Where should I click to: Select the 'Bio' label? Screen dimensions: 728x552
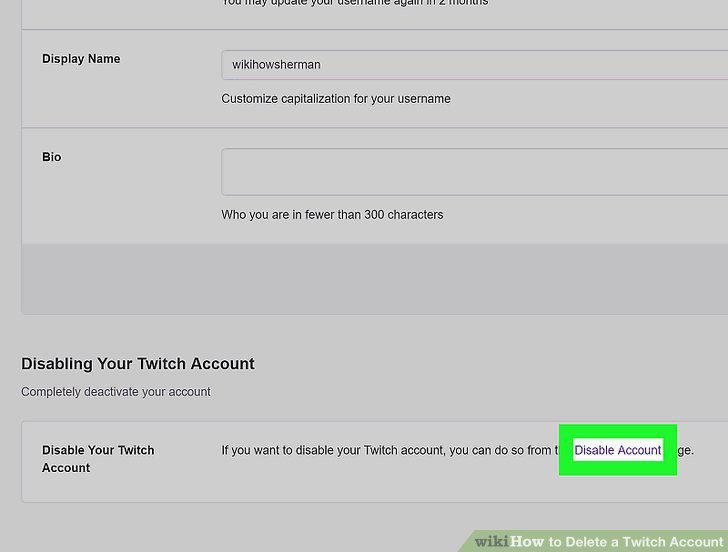click(52, 157)
